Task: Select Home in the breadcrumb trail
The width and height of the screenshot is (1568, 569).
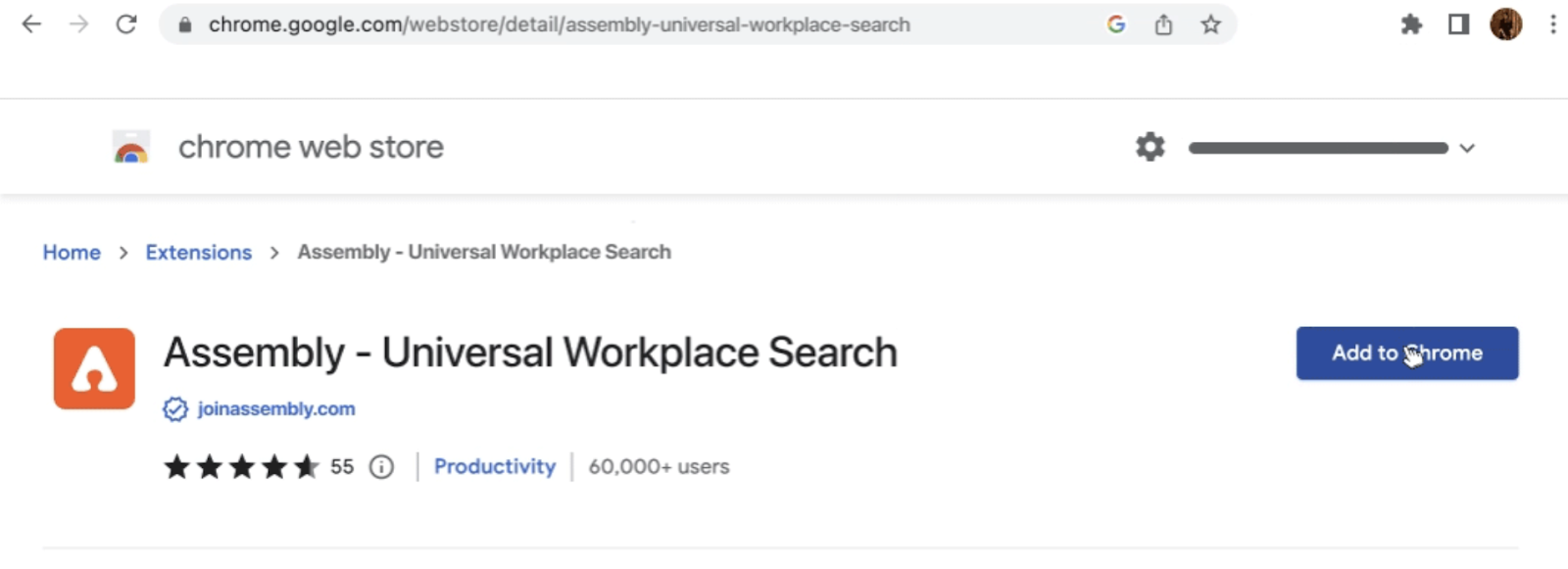Action: point(71,252)
